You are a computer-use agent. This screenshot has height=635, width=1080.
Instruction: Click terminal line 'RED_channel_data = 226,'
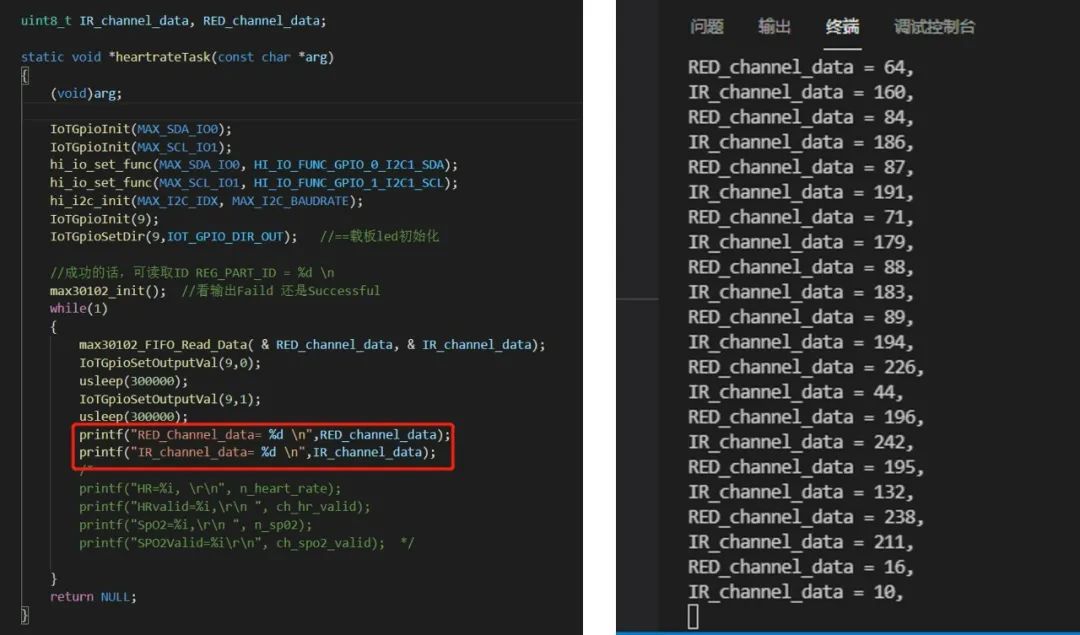coord(806,367)
